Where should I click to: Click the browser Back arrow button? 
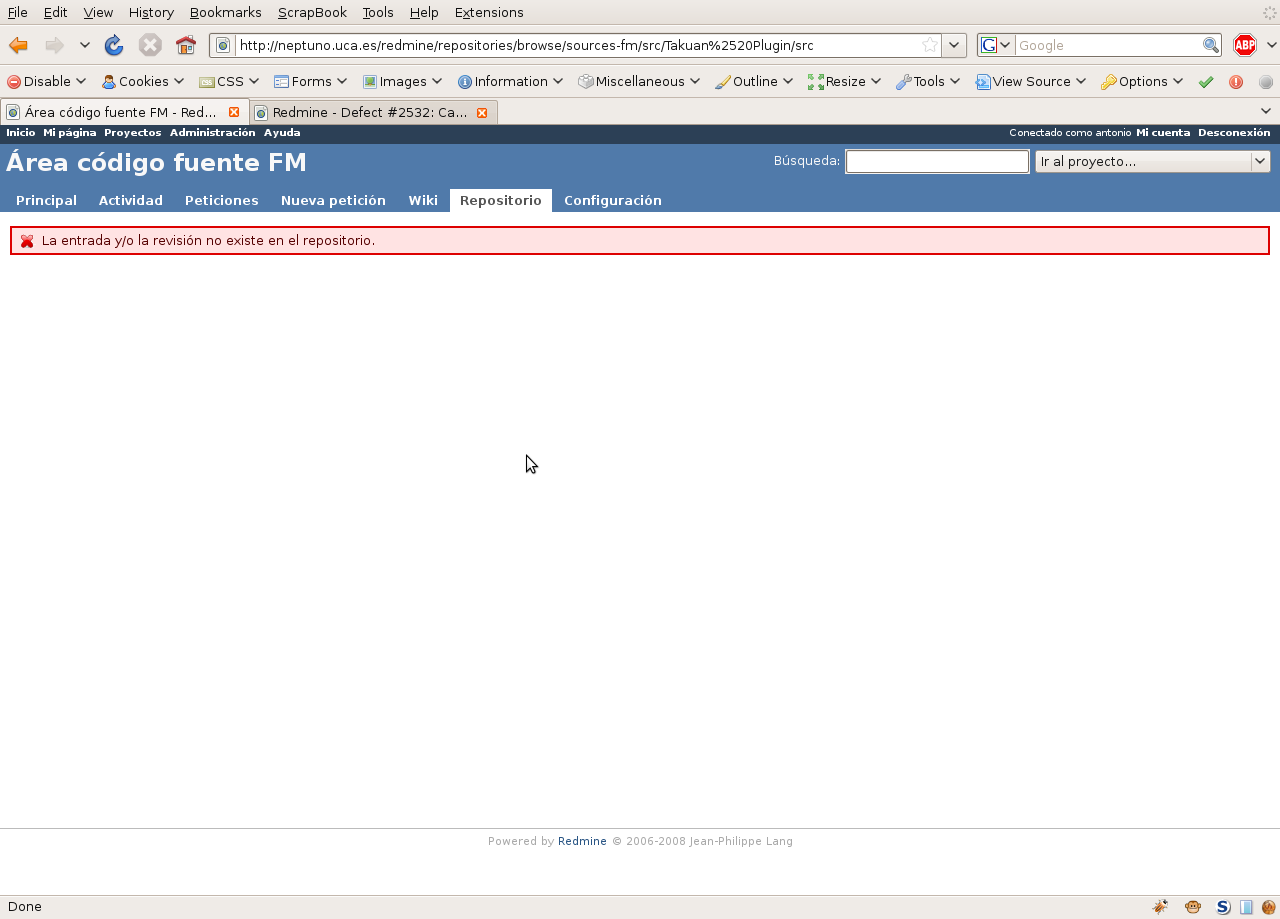coord(18,45)
